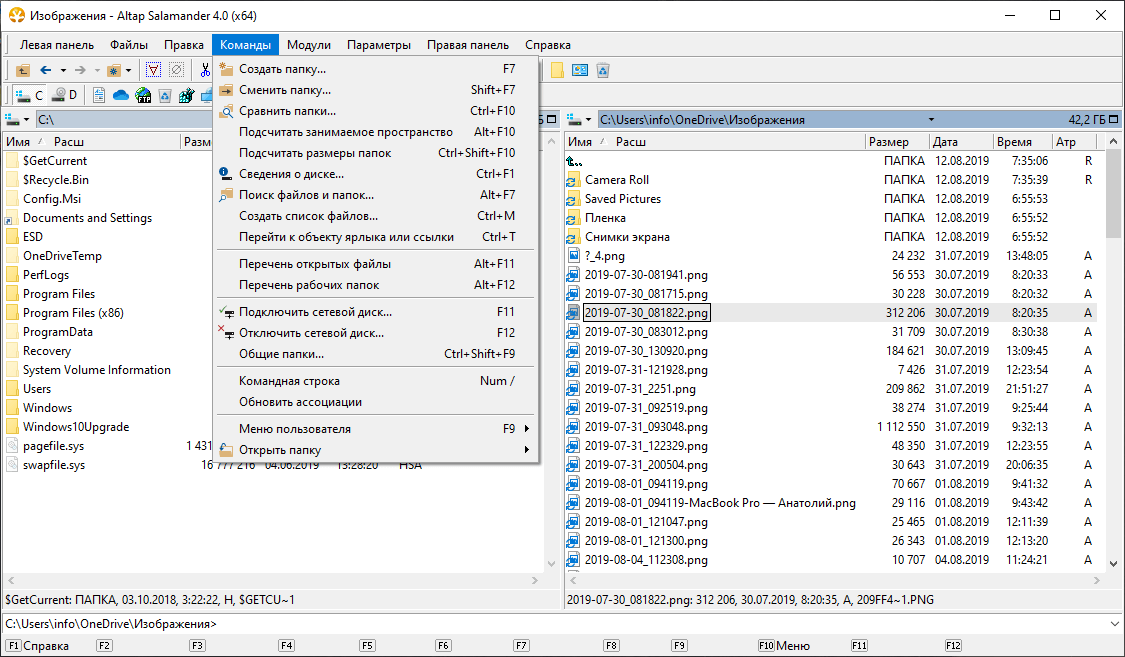Open Модули menu
The height and width of the screenshot is (657, 1125).
pyautogui.click(x=309, y=44)
